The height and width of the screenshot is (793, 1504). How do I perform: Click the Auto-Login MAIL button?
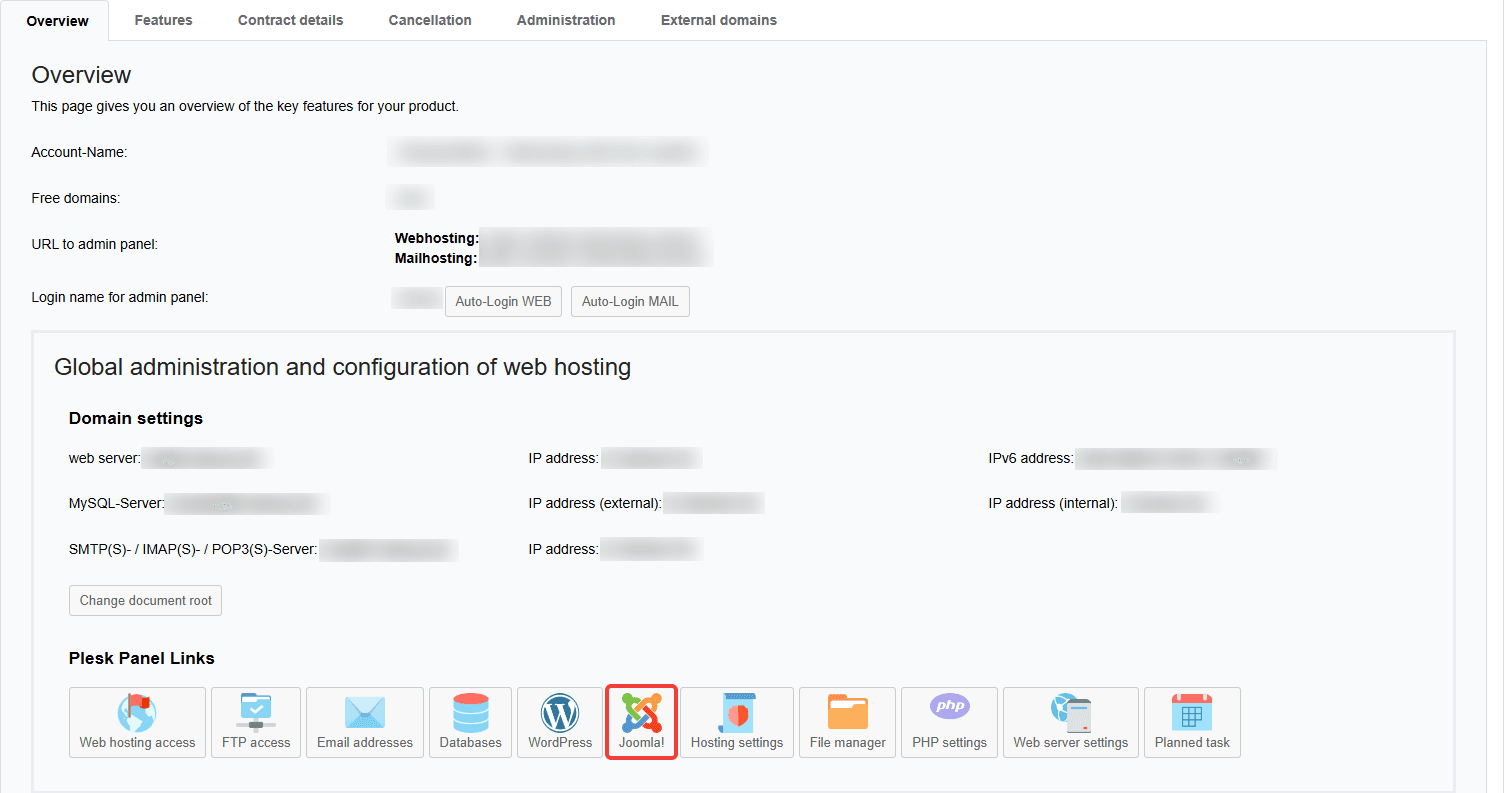tap(630, 301)
